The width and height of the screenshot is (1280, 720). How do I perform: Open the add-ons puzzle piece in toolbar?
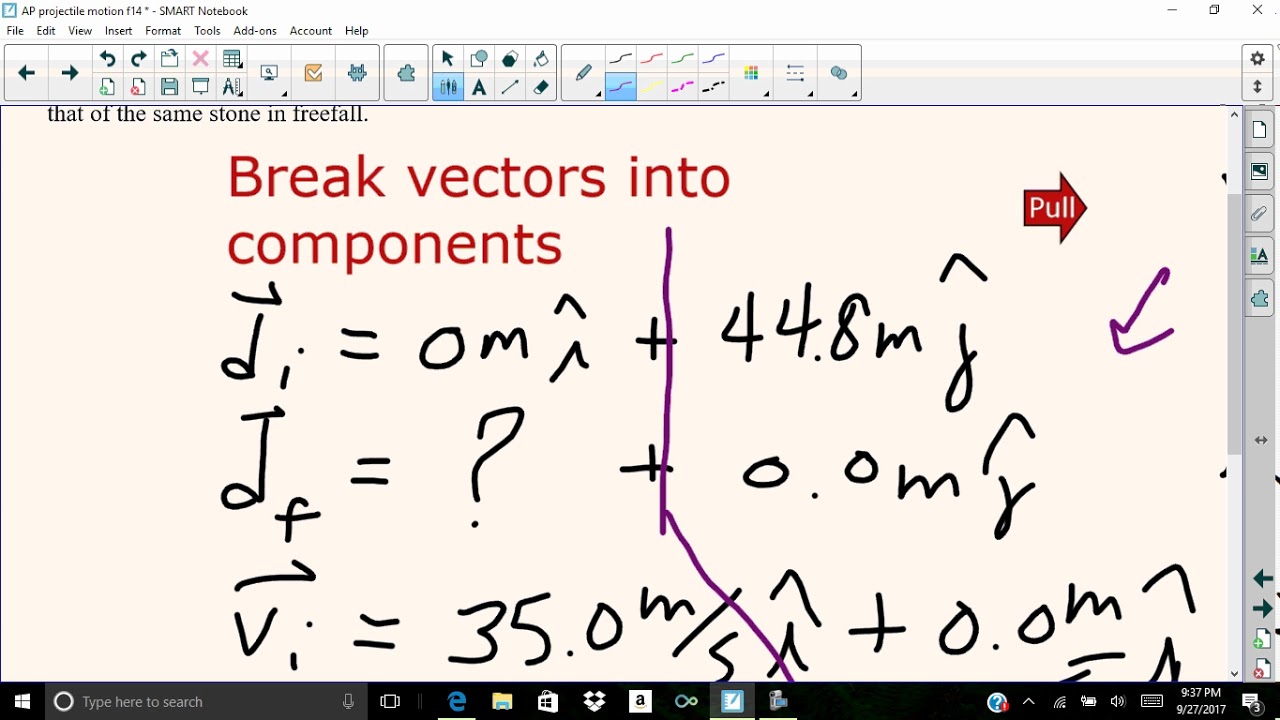406,73
